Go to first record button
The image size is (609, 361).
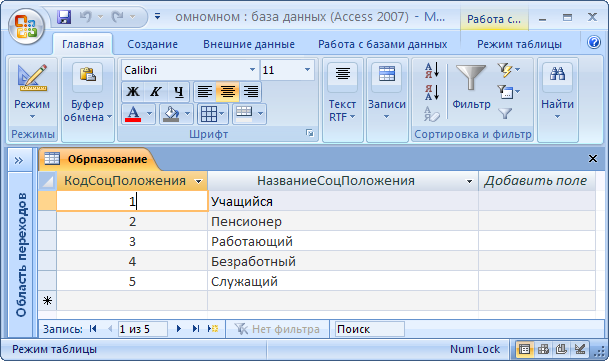pos(93,329)
